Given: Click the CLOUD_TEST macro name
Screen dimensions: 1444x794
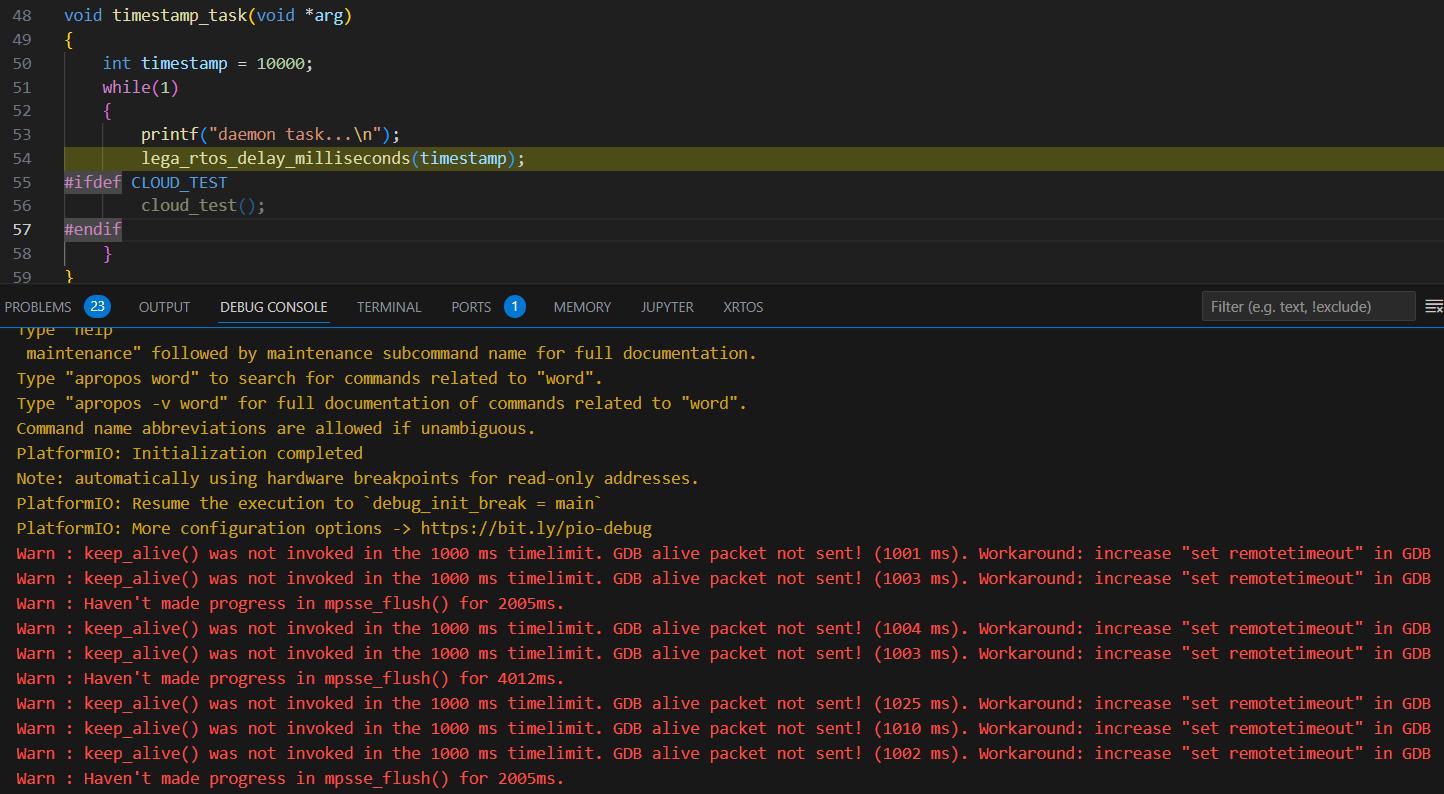Looking at the screenshot, I should click(x=179, y=182).
